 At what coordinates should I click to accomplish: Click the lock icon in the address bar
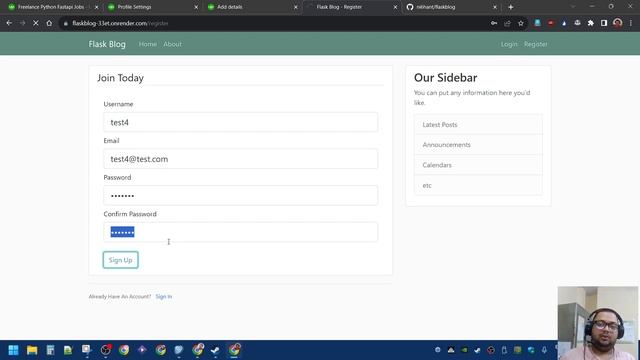pos(65,24)
